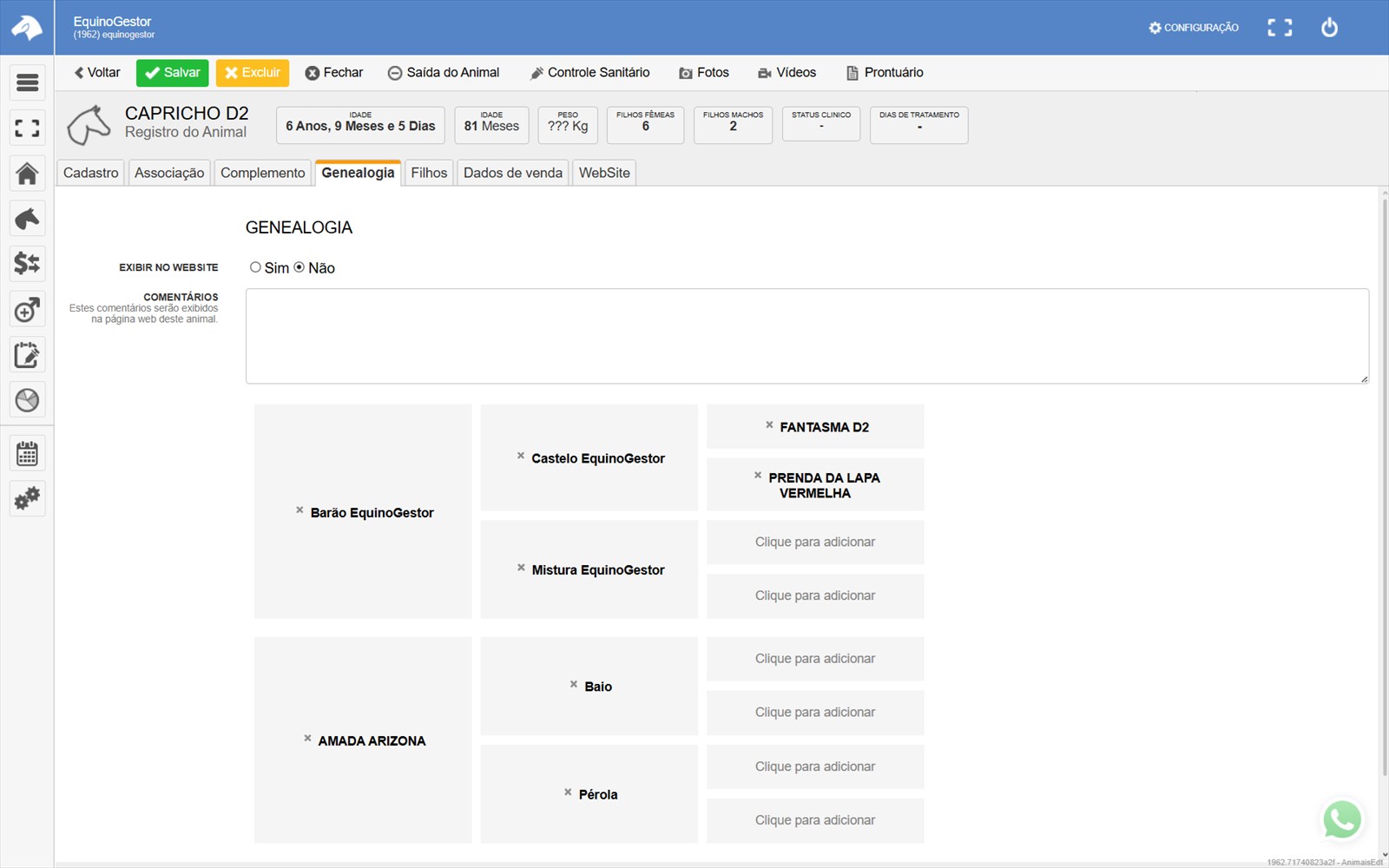Click the house home icon in the sidebar

(x=27, y=174)
